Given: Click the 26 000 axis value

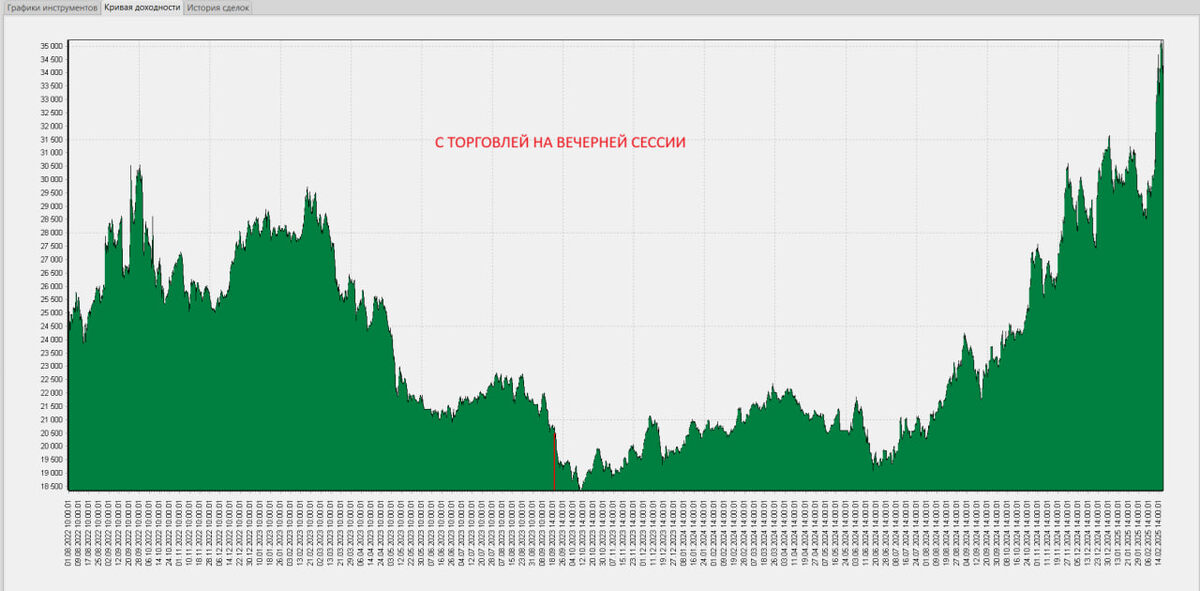Looking at the screenshot, I should pos(51,286).
